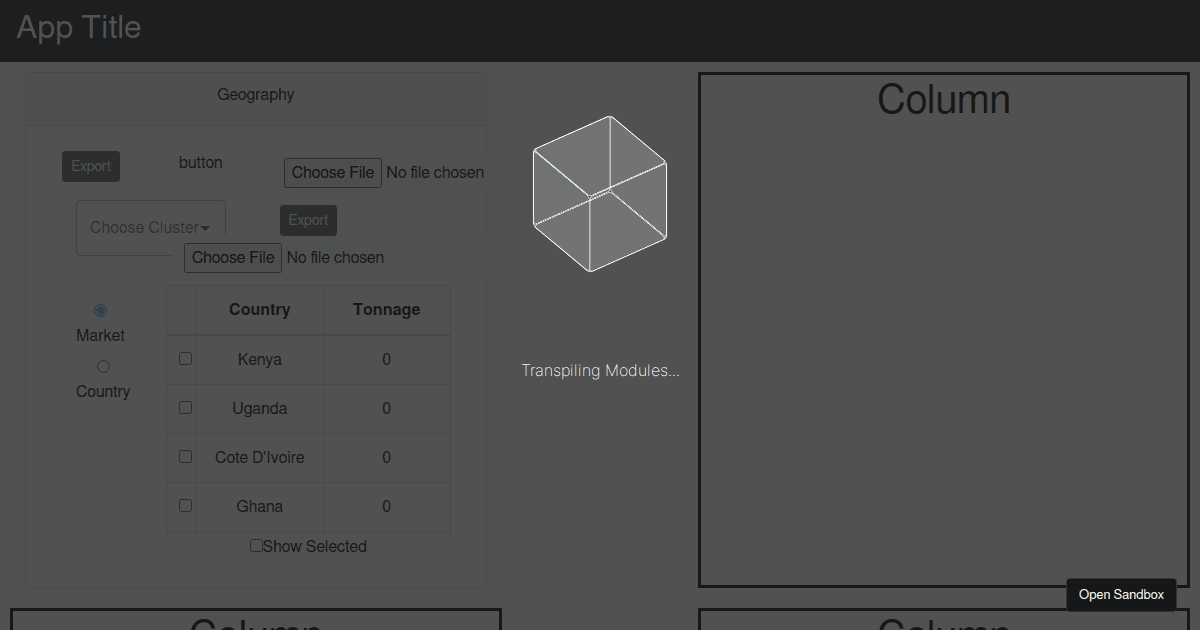Open the sandbox via Open Sandbox button
Screen dimensions: 1200x630
tap(1121, 594)
